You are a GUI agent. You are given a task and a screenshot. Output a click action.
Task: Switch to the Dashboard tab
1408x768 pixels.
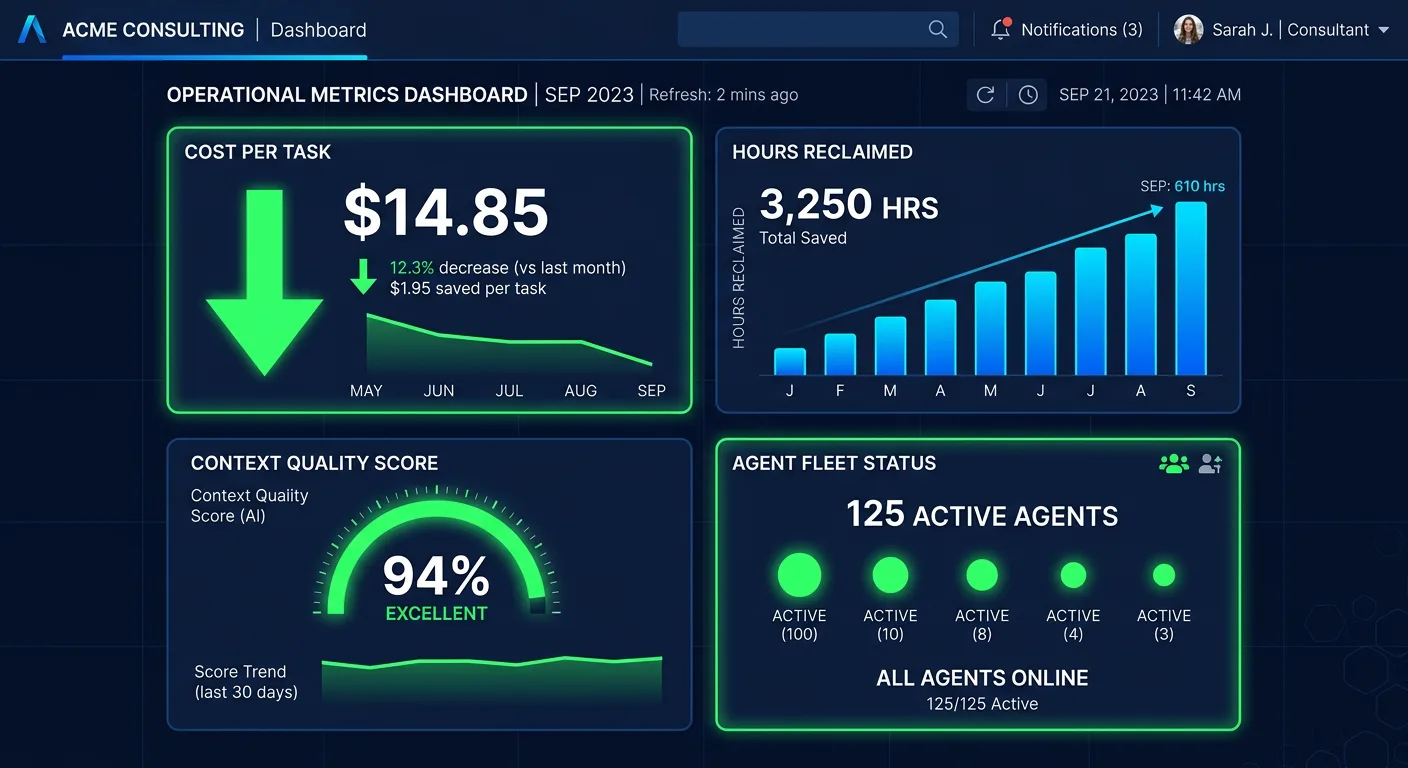(317, 29)
